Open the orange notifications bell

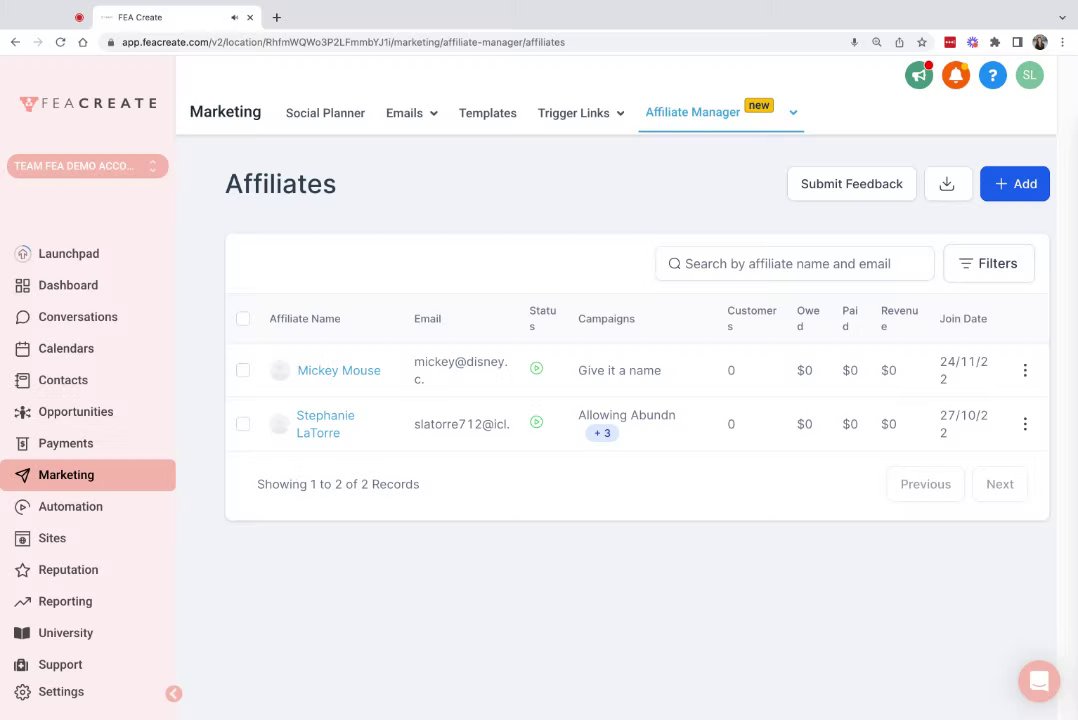click(x=955, y=75)
